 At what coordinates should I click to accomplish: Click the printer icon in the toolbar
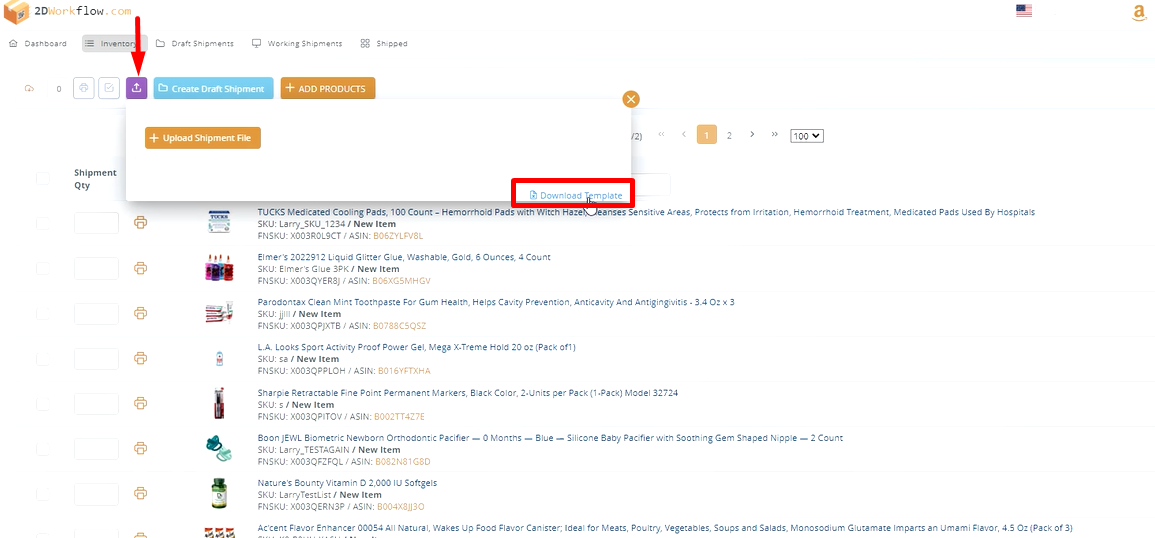pos(84,88)
